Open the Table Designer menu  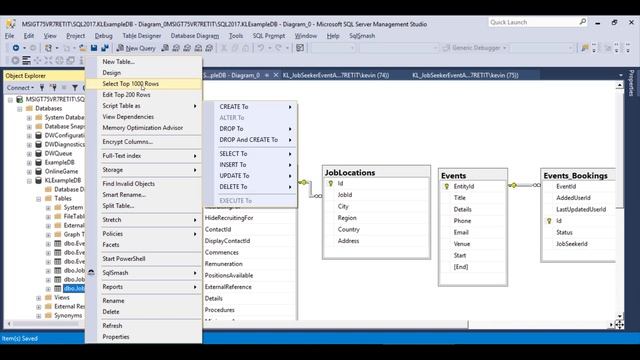pyautogui.click(x=141, y=36)
